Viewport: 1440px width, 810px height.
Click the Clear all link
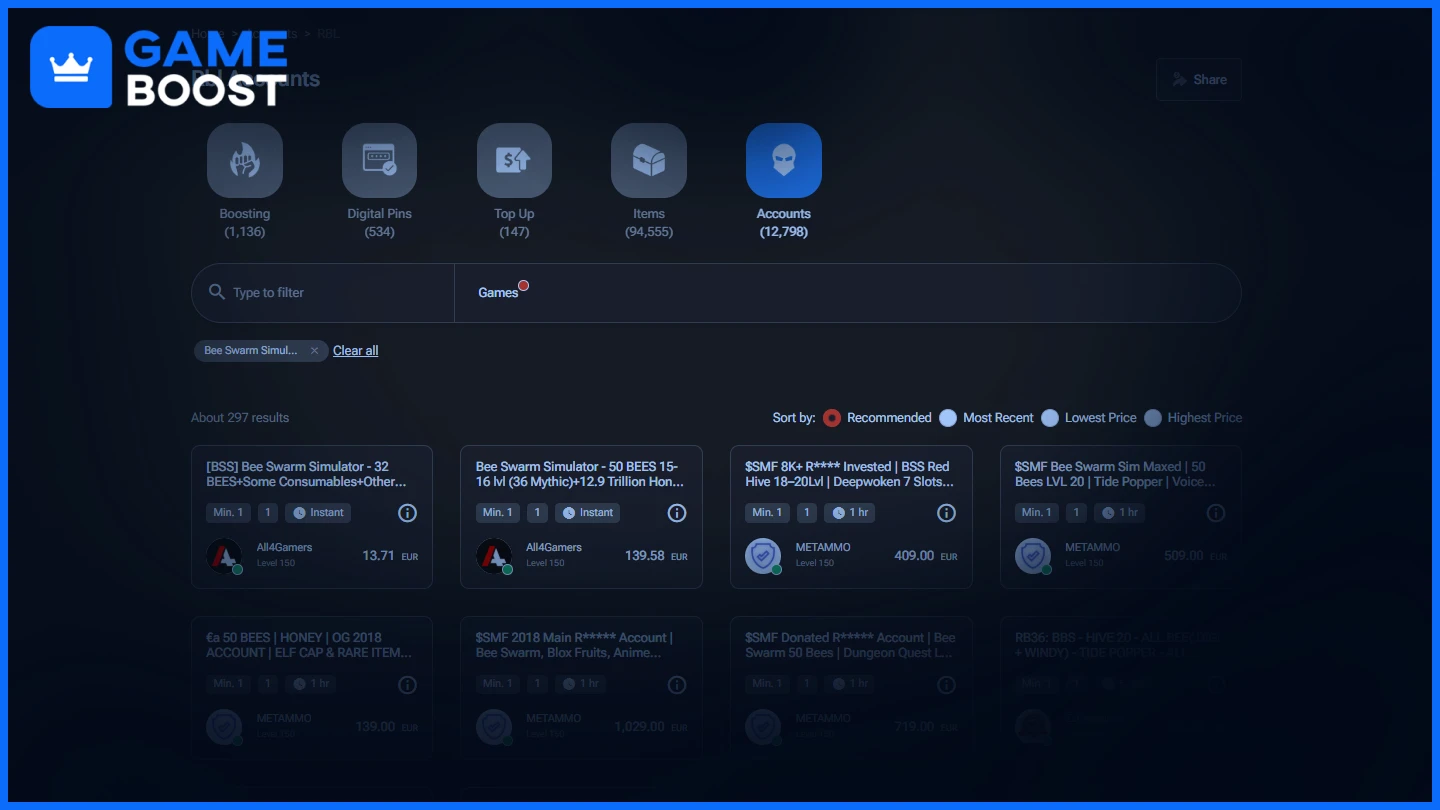(x=355, y=351)
